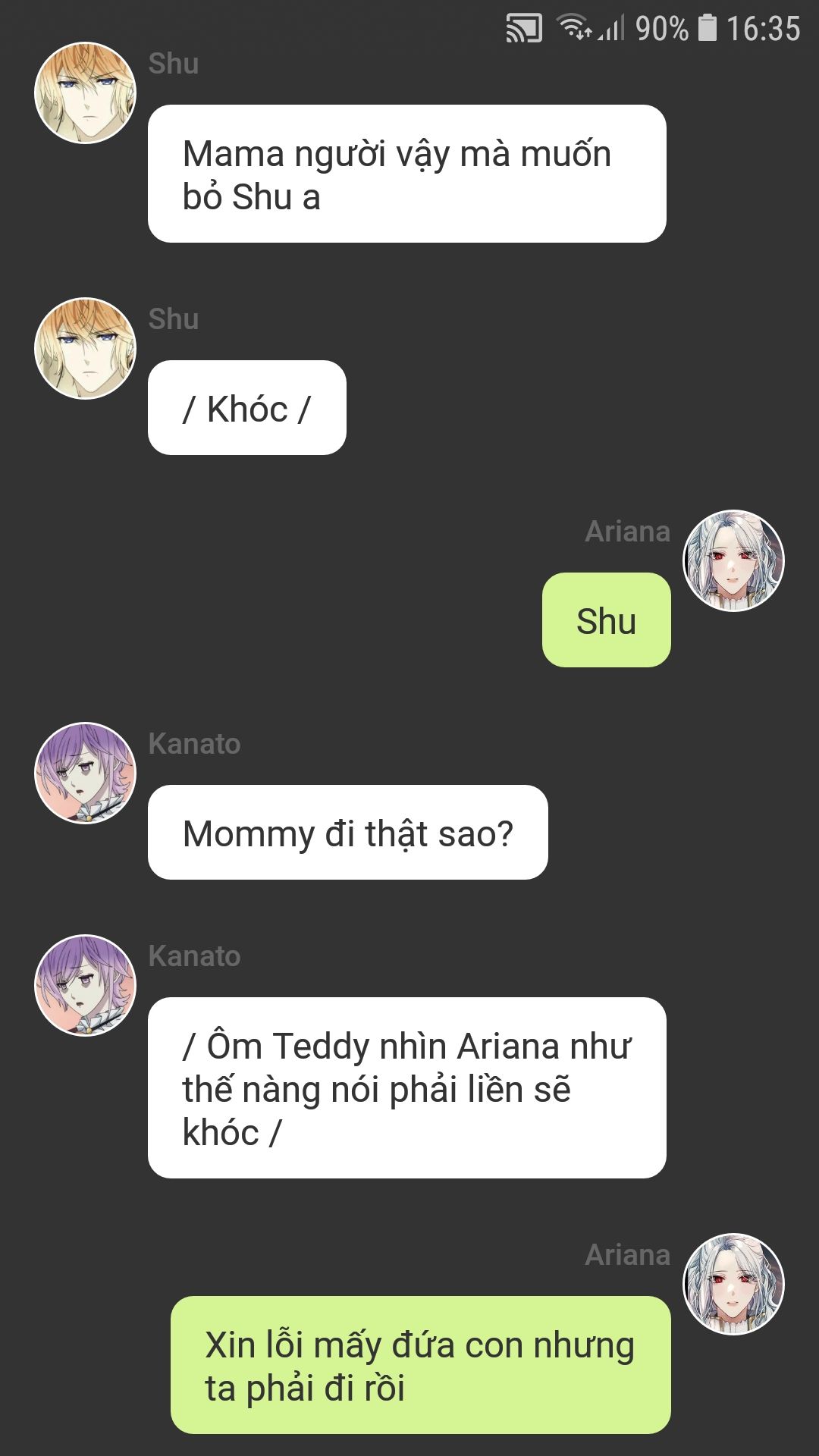Tap the 'Xin lỗi mấy đứa con' bubble
The width and height of the screenshot is (819, 1456).
pyautogui.click(x=421, y=1365)
